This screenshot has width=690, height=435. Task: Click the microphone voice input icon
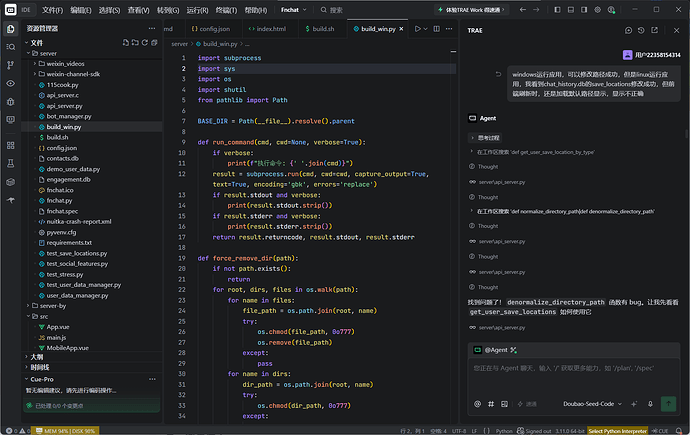(x=650, y=404)
